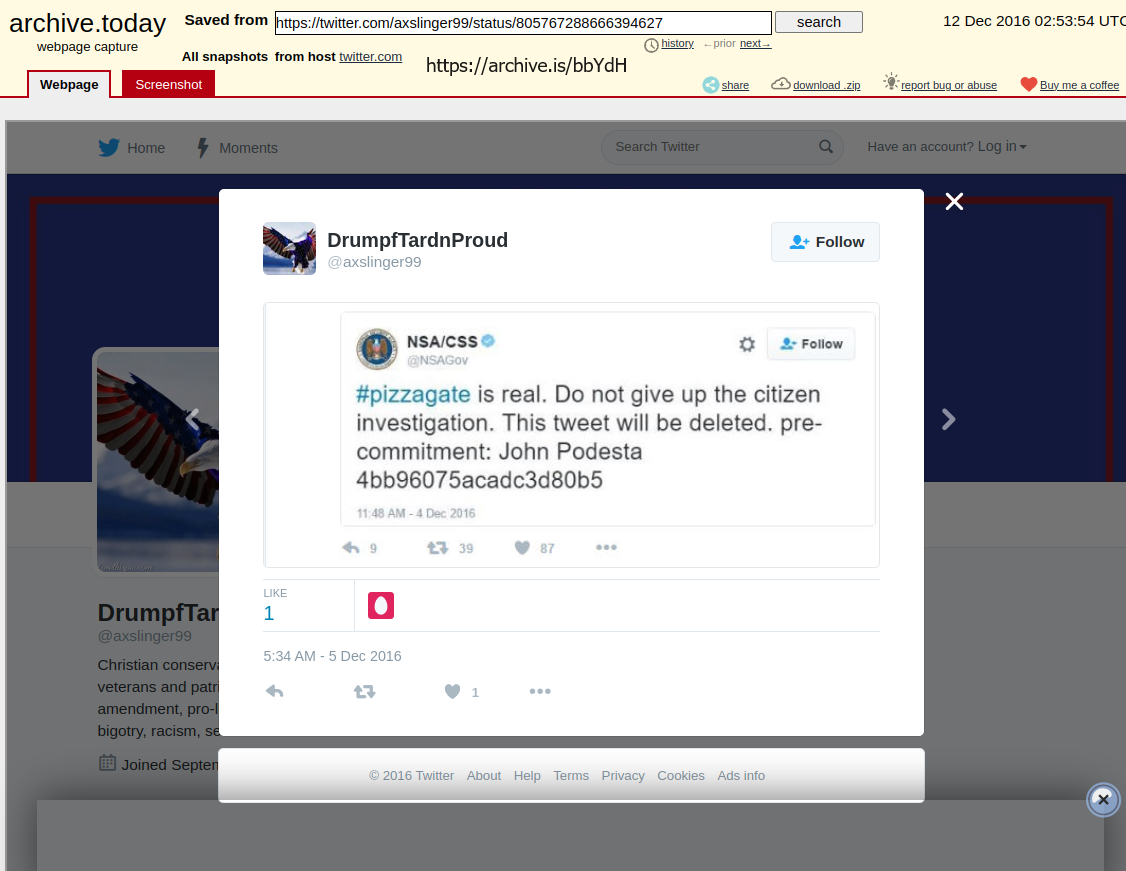Click the DrumpfTardnProud eagle avatar in the tweet
1126x871 pixels.
pos(289,248)
